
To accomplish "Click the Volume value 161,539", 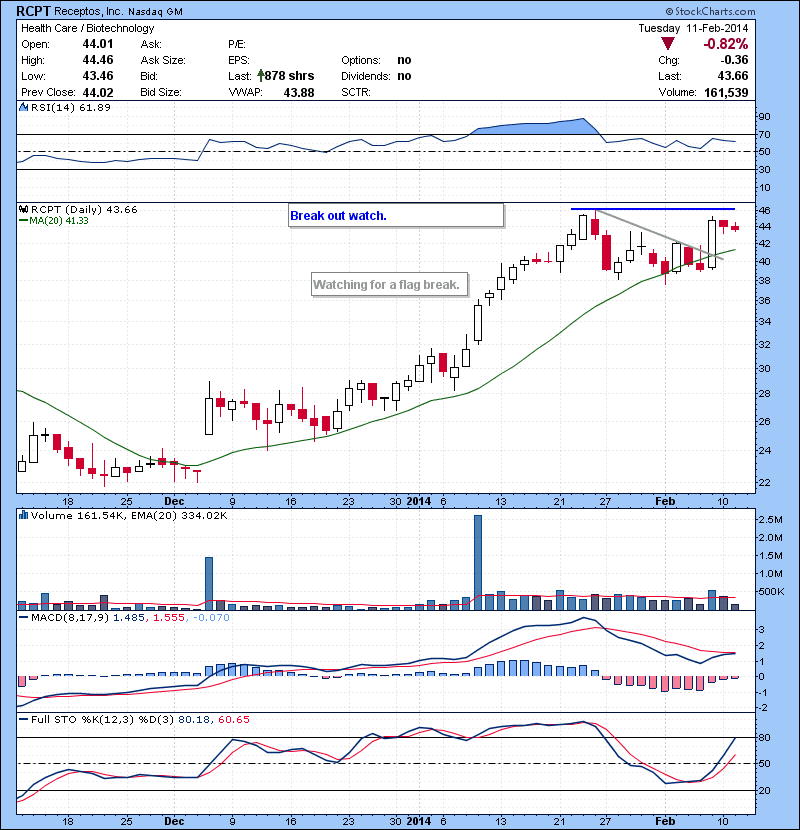I will [x=726, y=93].
